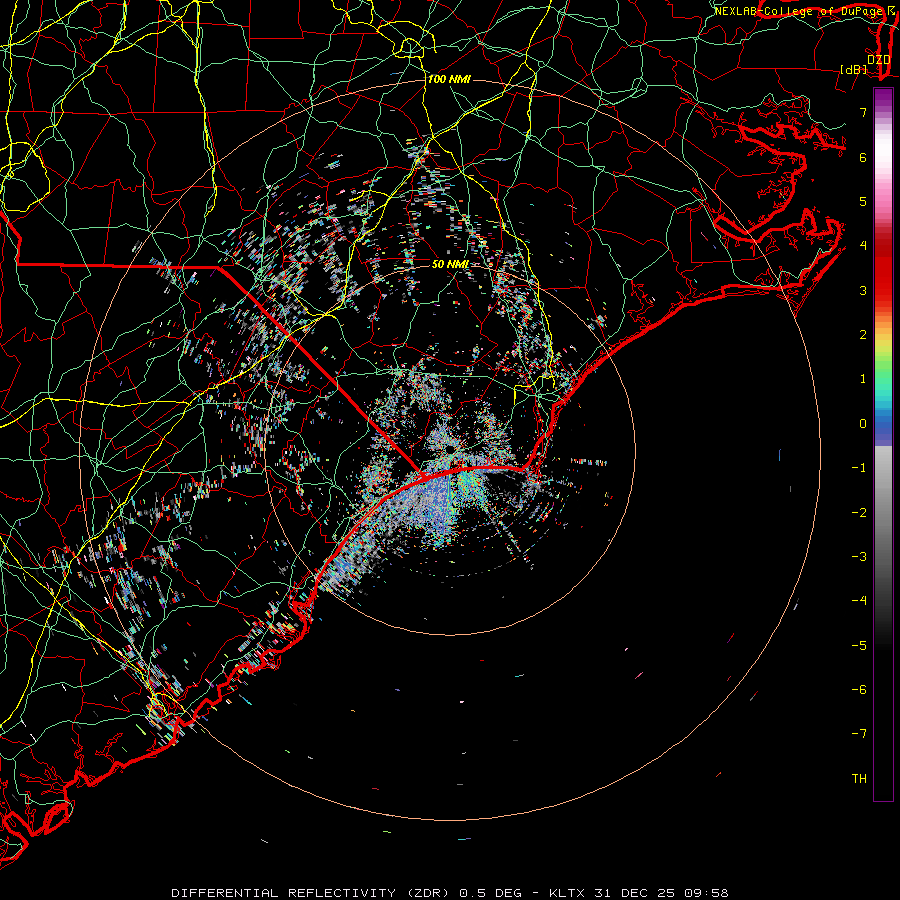Click the legend value "-3"

click(x=859, y=556)
